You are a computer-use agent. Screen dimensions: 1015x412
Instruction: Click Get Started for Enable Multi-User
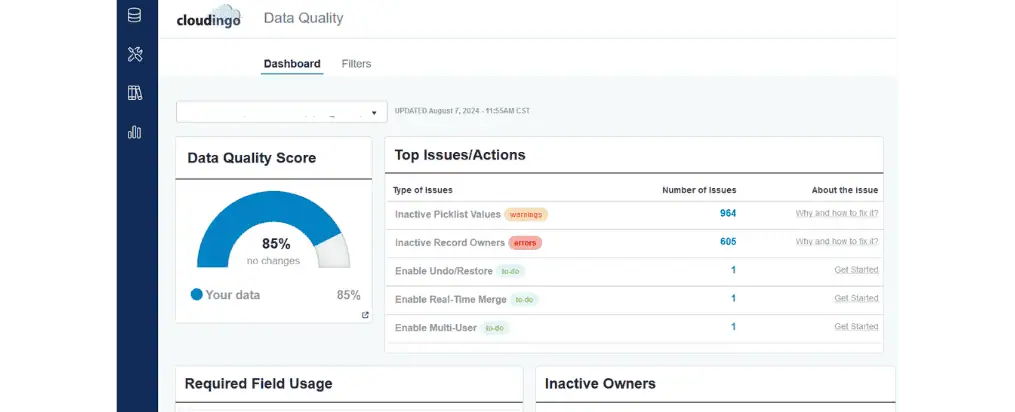tap(856, 326)
